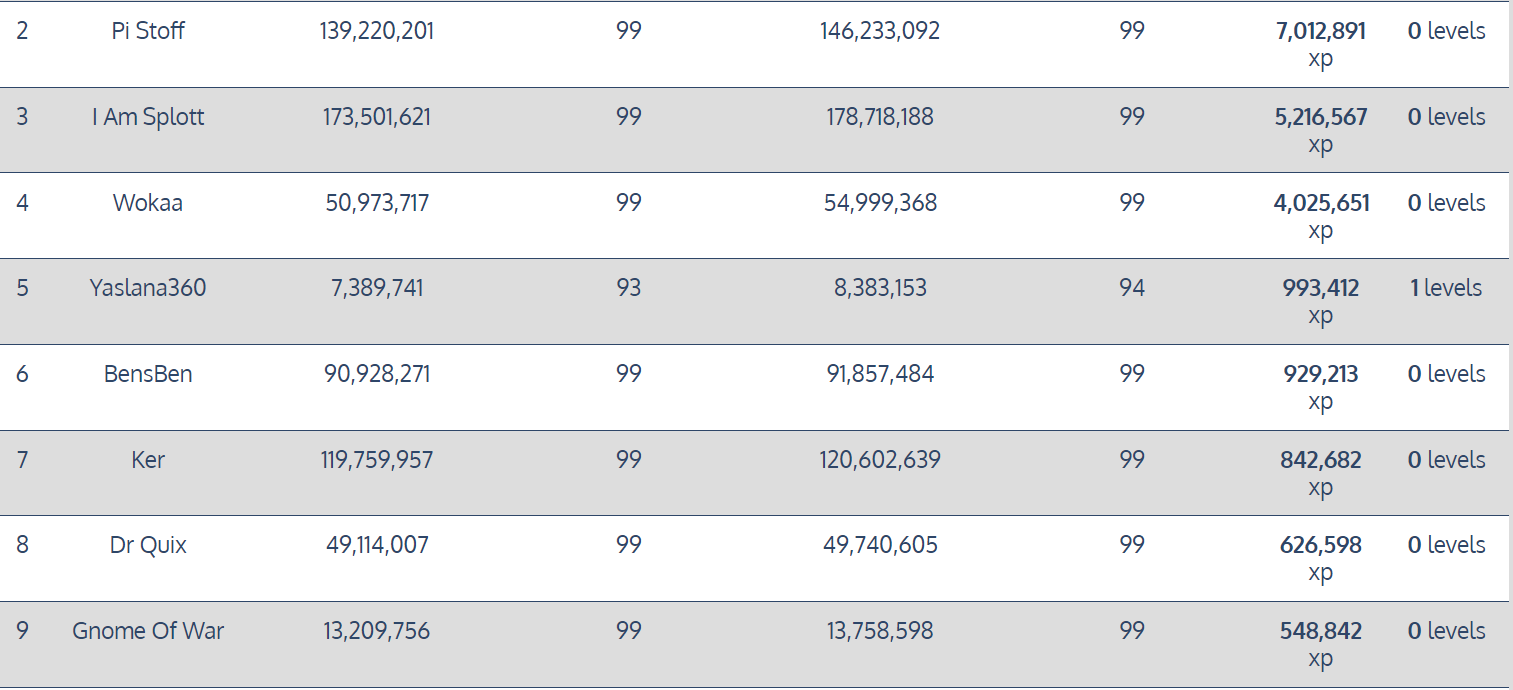Click the starting XP value 90,928,271
The height and width of the screenshot is (690, 1513).
(376, 374)
